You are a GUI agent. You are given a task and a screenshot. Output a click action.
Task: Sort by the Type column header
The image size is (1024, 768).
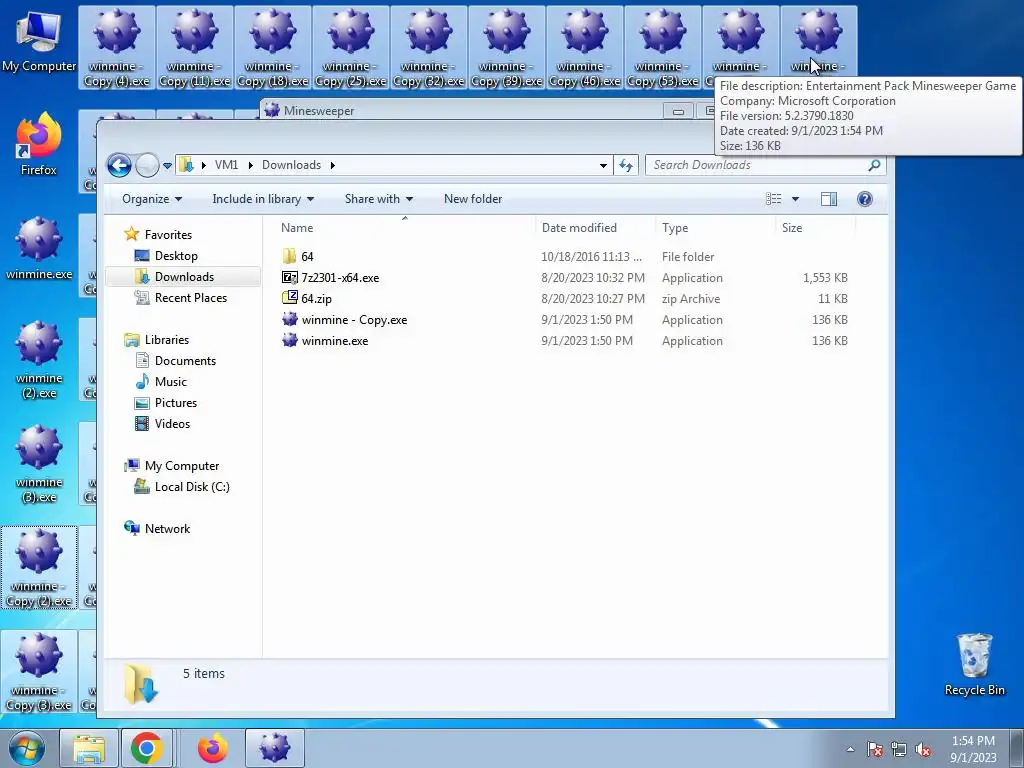716,228
